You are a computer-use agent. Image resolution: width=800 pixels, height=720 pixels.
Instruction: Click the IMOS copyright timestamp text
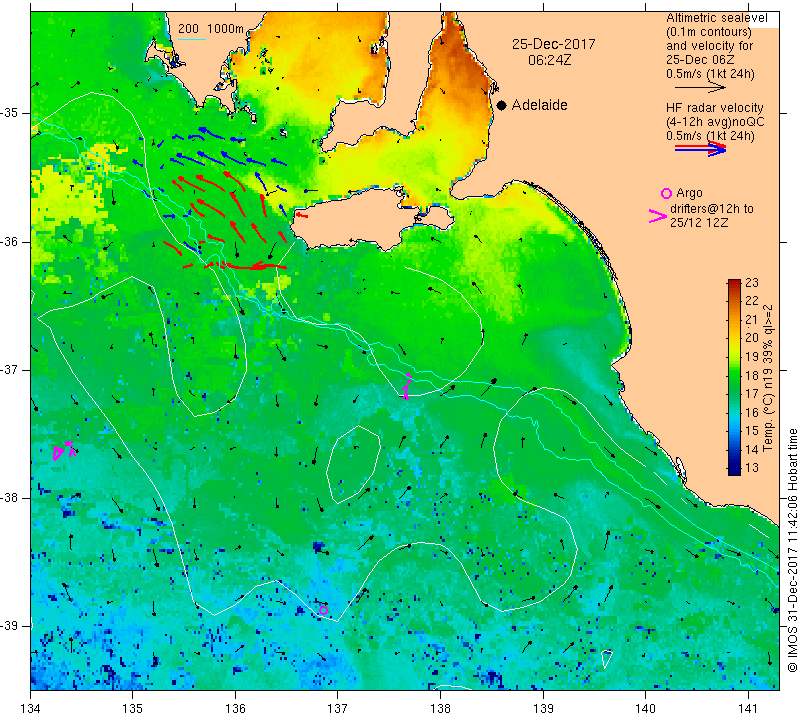pyautogui.click(x=792, y=549)
